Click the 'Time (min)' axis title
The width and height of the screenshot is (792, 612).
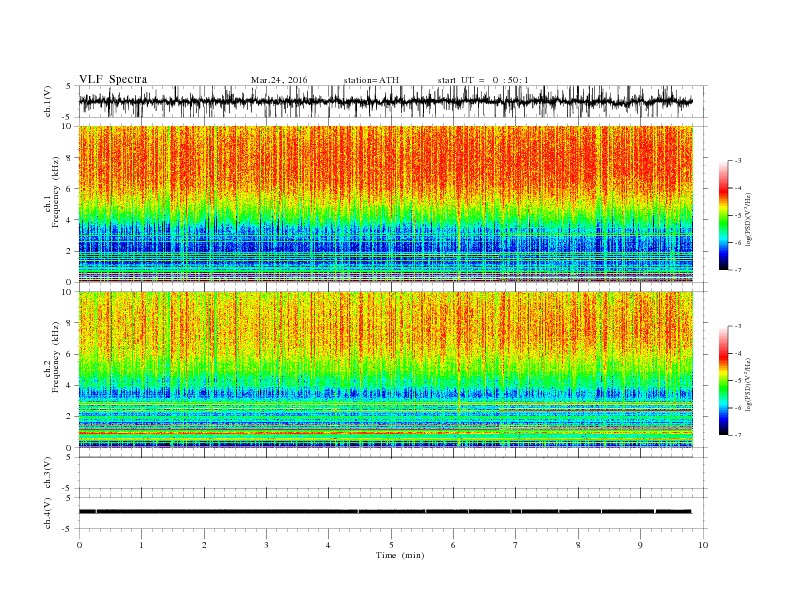point(400,555)
